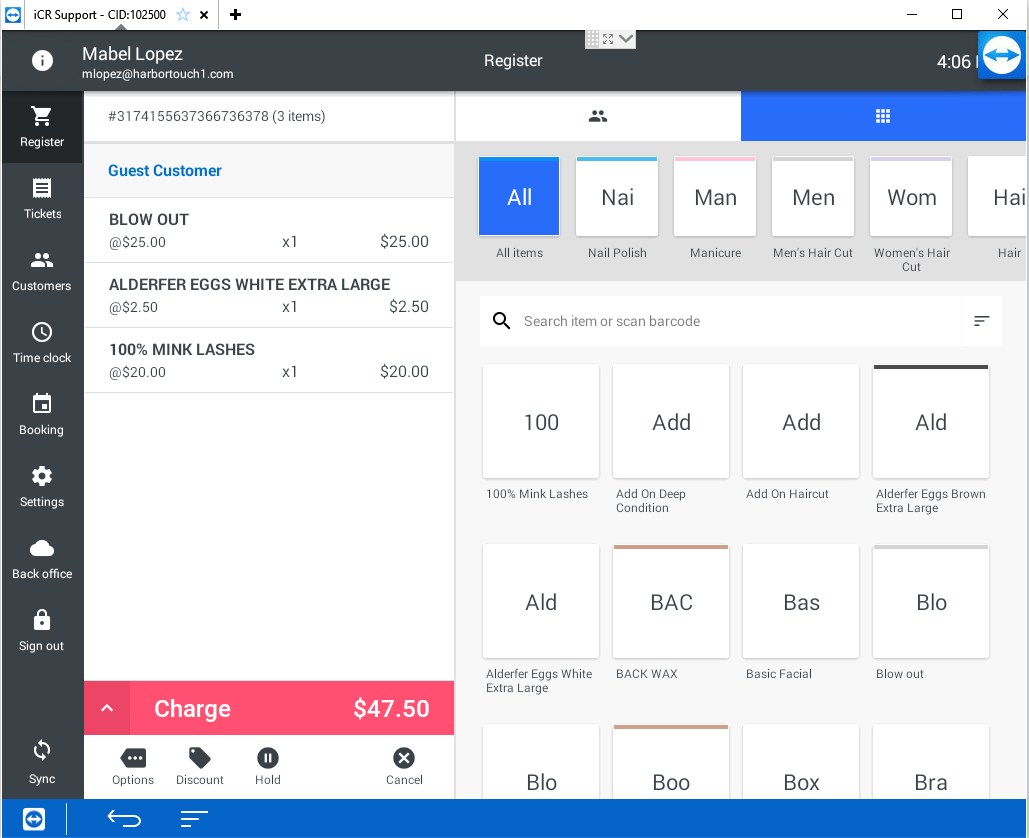
Task: Put the ticket on Hold
Action: click(268, 766)
